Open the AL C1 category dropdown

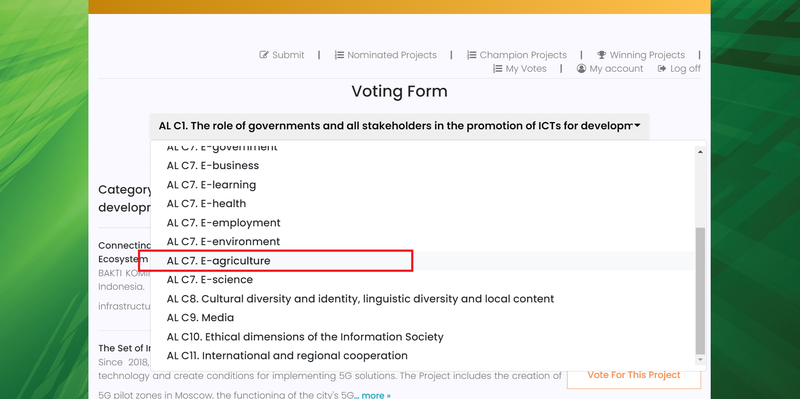(399, 126)
